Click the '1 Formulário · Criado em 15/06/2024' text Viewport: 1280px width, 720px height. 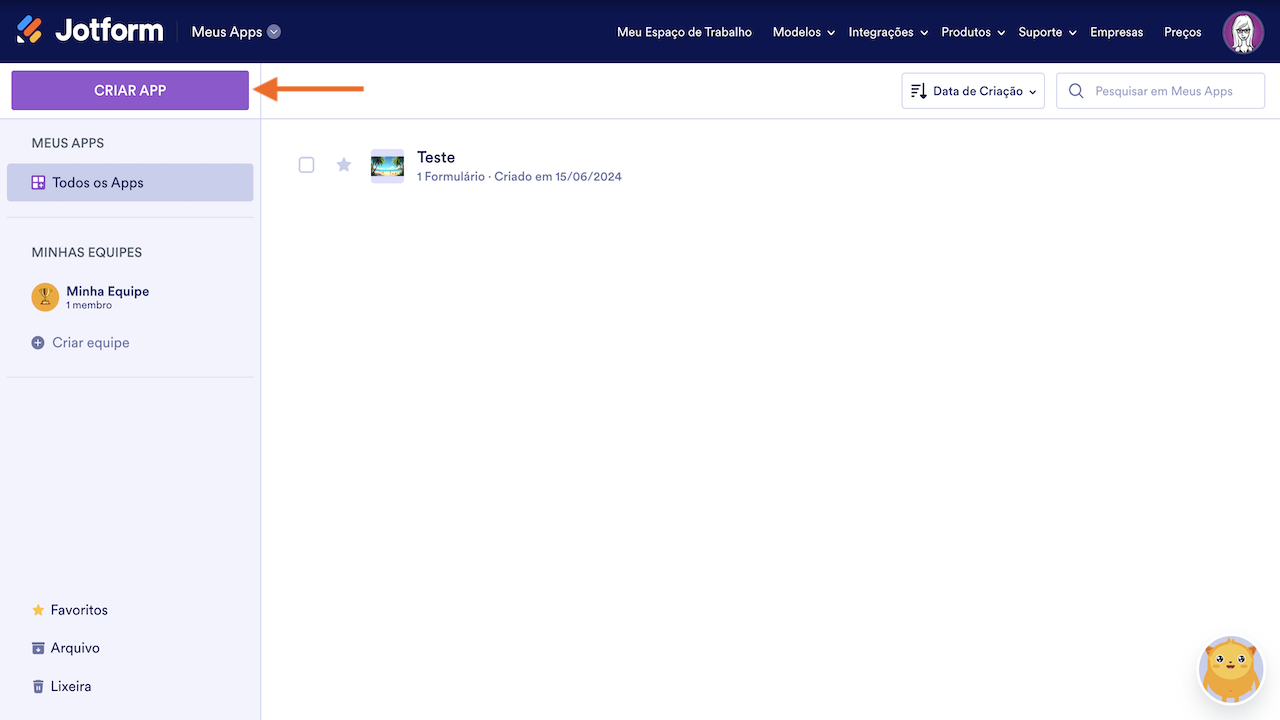[519, 177]
